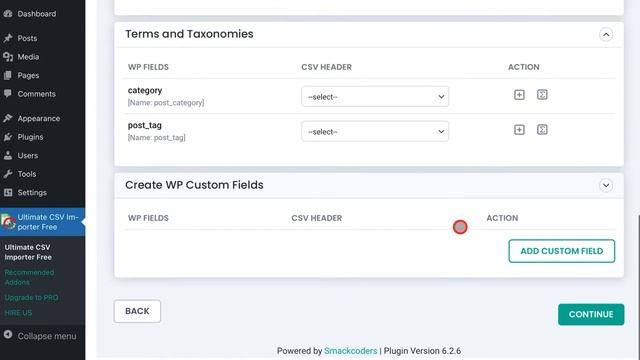The image size is (640, 360).
Task: Open the Recommended Addons link
Action: (x=29, y=277)
